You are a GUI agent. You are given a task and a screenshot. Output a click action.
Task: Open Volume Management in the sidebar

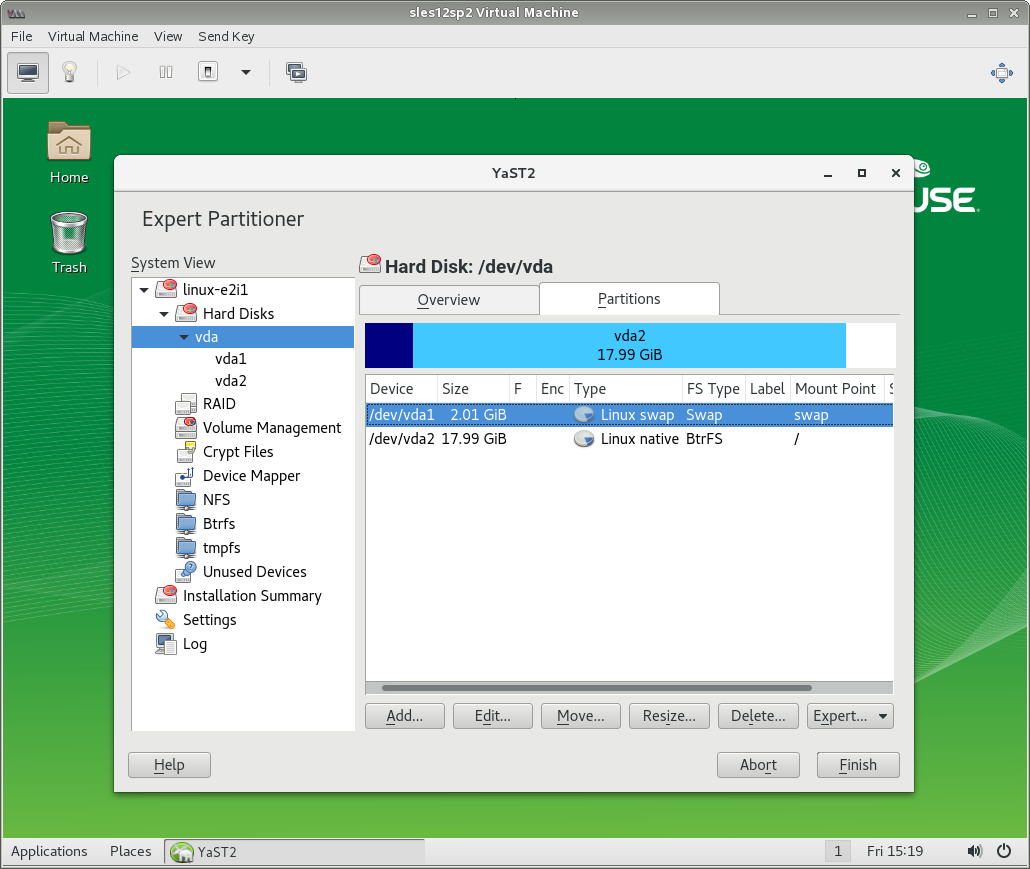271,428
